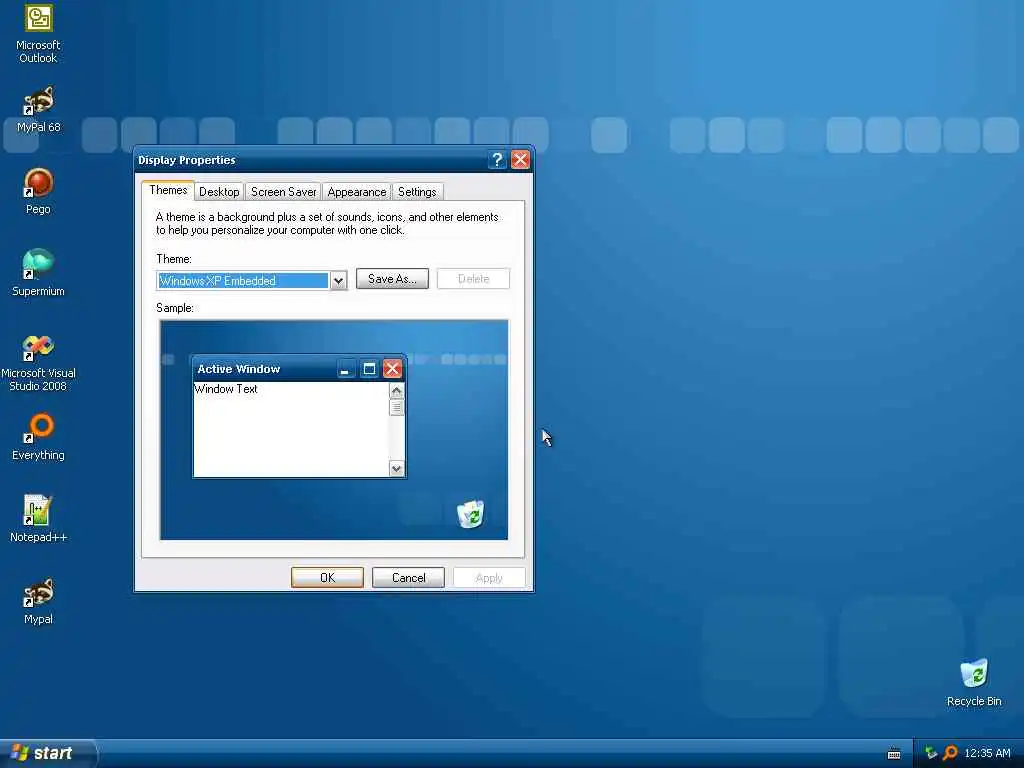Click the on-screen keyboard icon in taskbar

click(x=894, y=754)
